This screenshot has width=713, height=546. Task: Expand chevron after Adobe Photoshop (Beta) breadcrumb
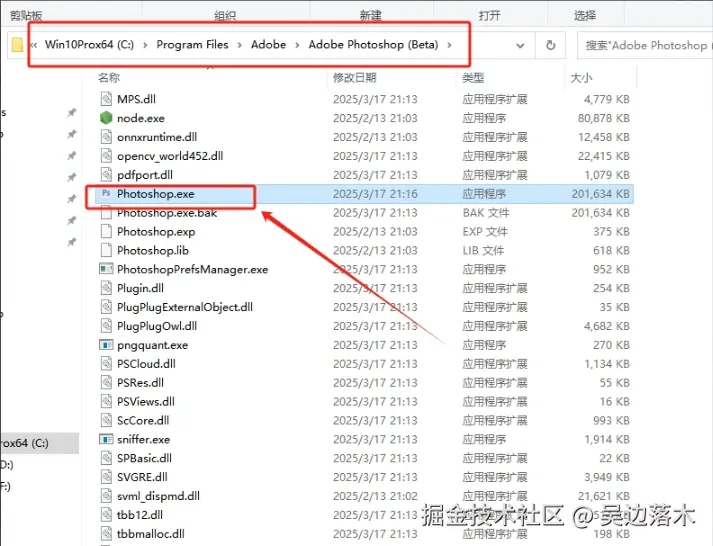pos(449,45)
